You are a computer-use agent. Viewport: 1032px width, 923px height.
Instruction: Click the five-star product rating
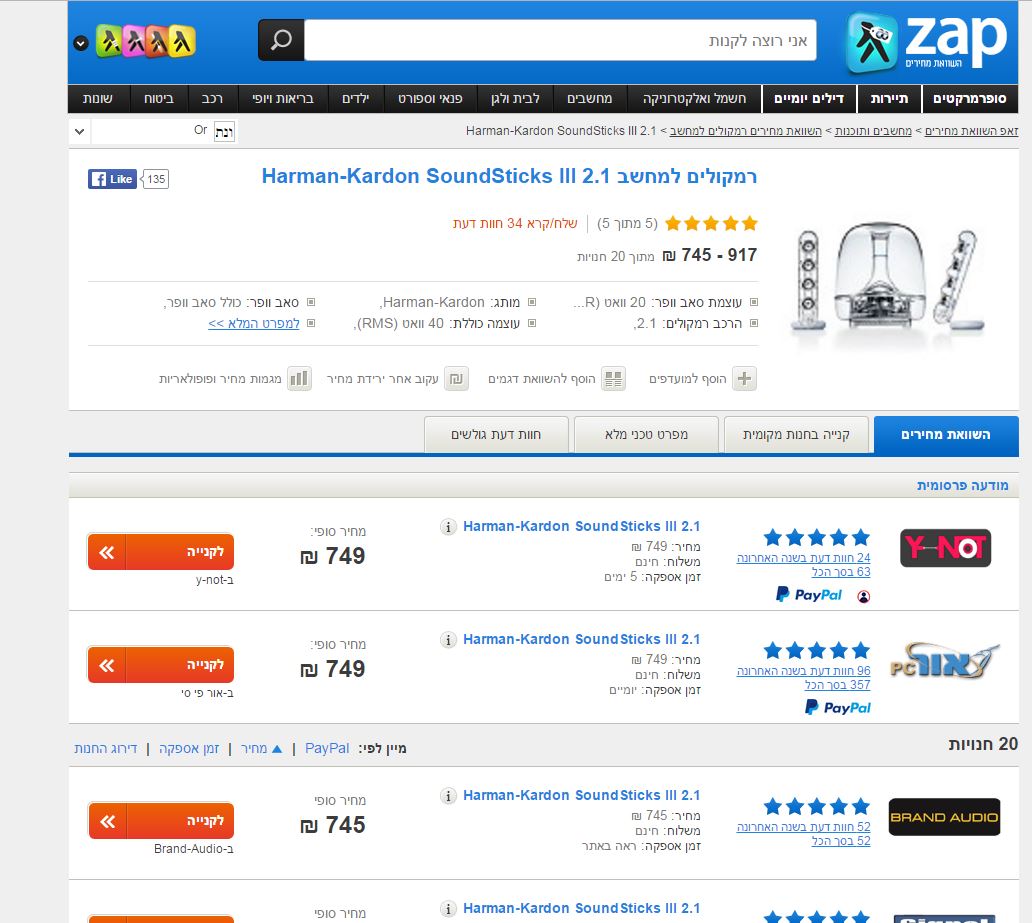(x=711, y=223)
